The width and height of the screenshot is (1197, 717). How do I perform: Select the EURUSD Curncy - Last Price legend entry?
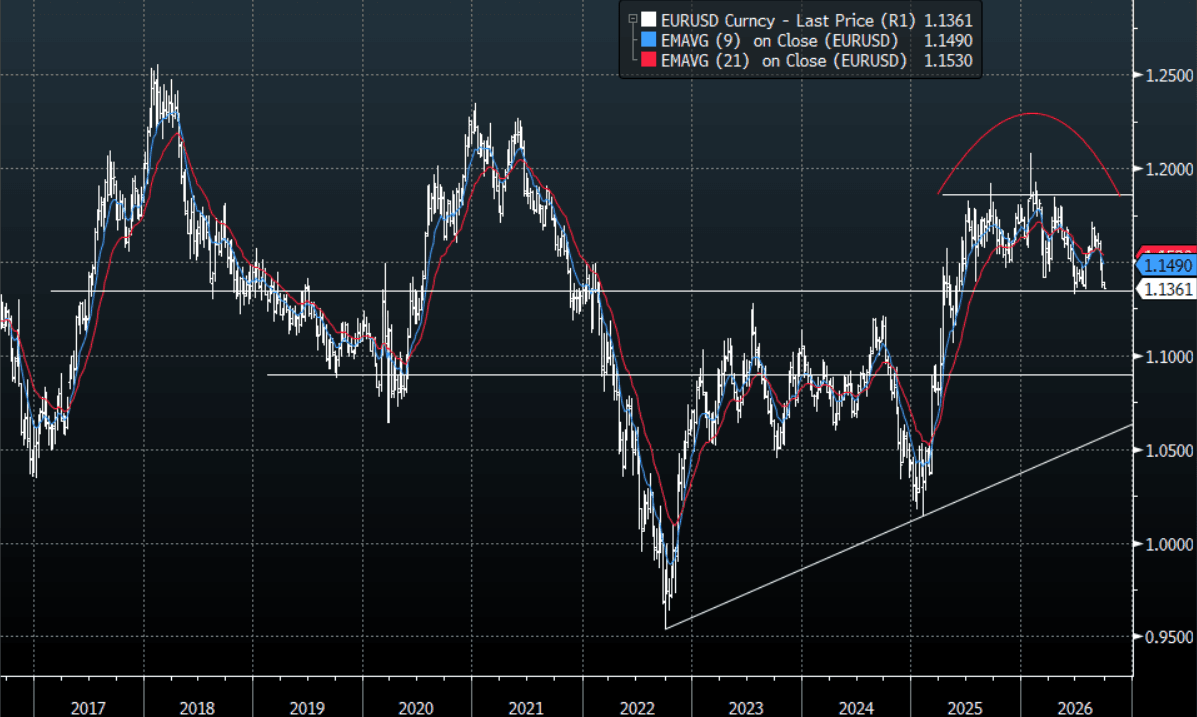[788, 21]
